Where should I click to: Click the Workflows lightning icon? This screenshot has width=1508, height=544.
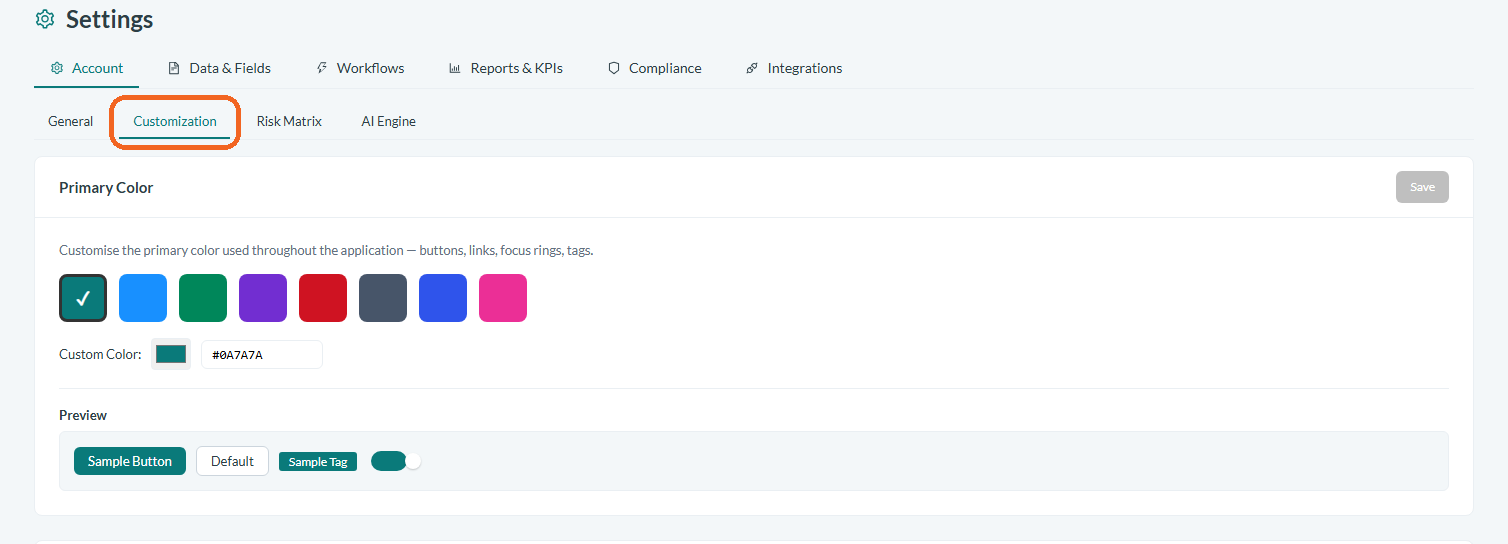pyautogui.click(x=322, y=68)
